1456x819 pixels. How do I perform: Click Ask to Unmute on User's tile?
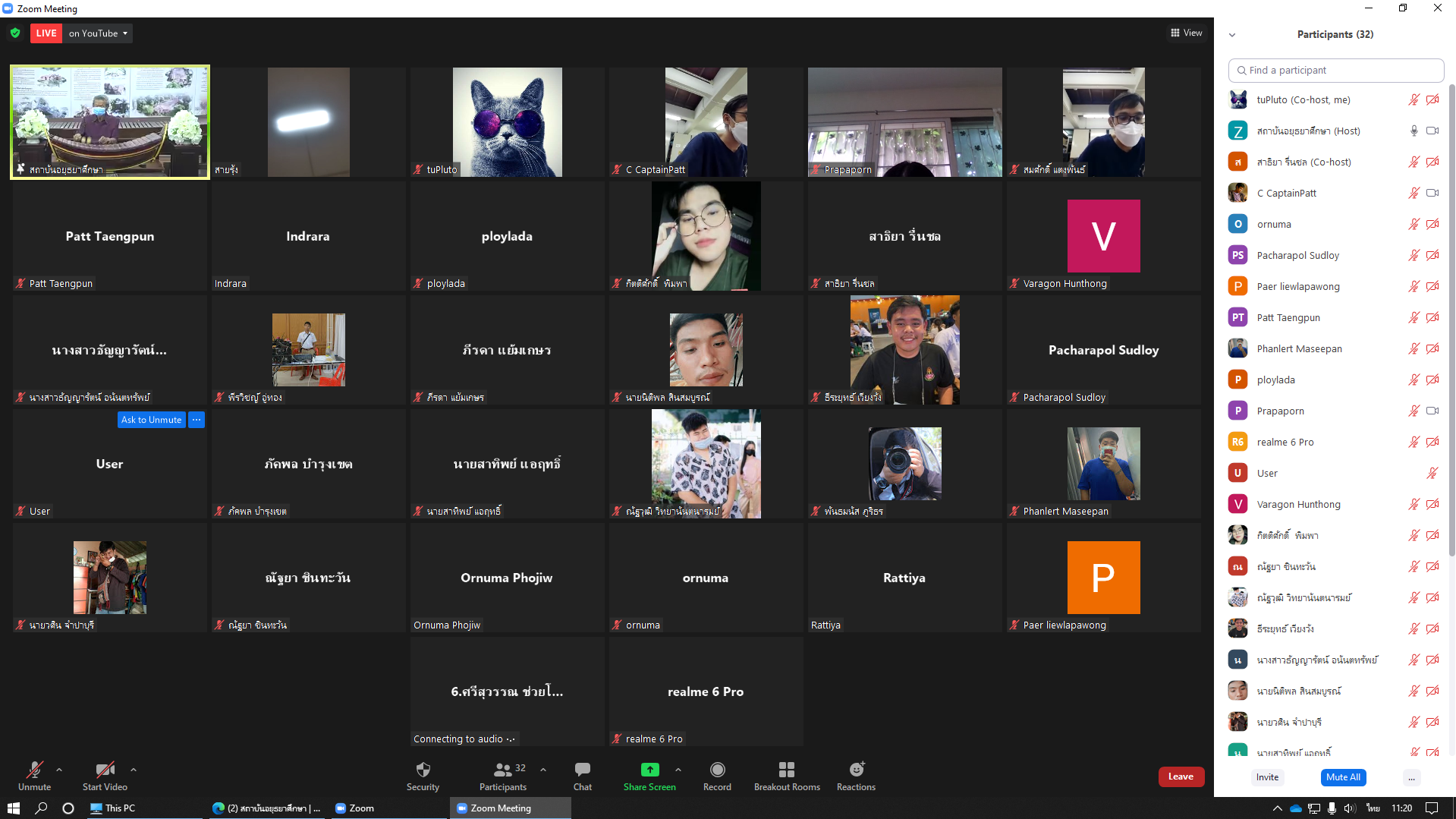click(x=152, y=420)
